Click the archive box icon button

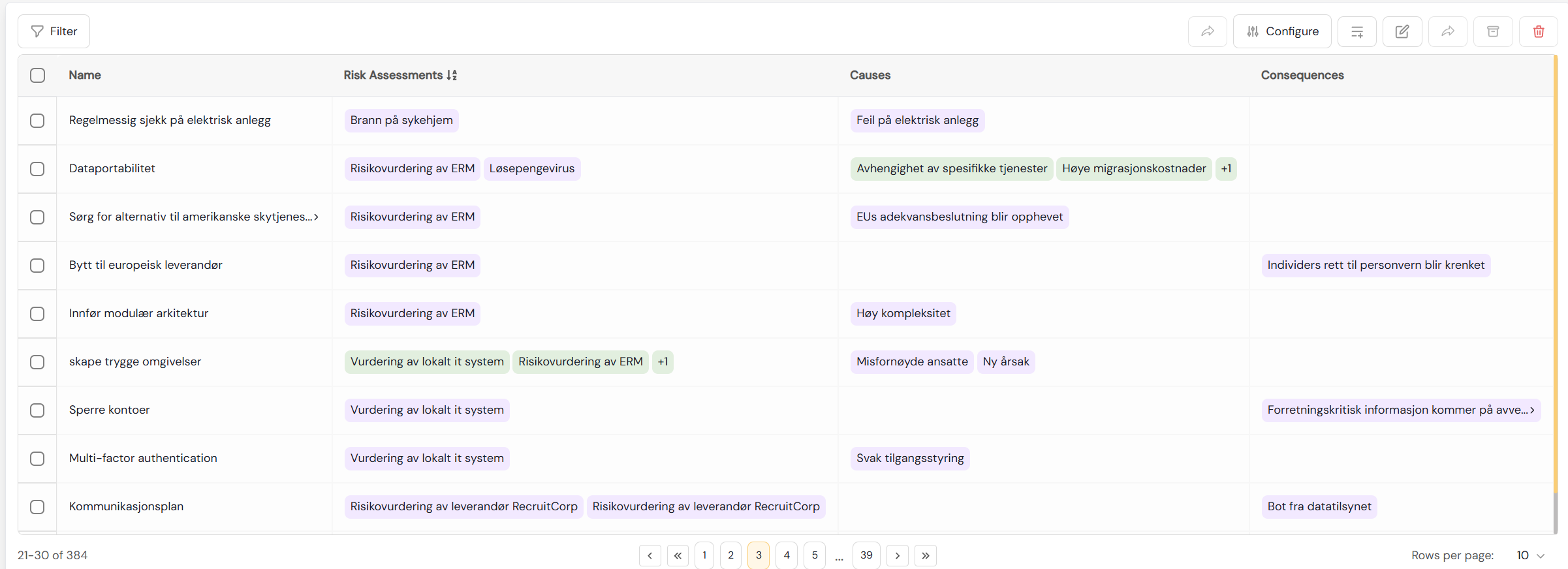(1492, 31)
